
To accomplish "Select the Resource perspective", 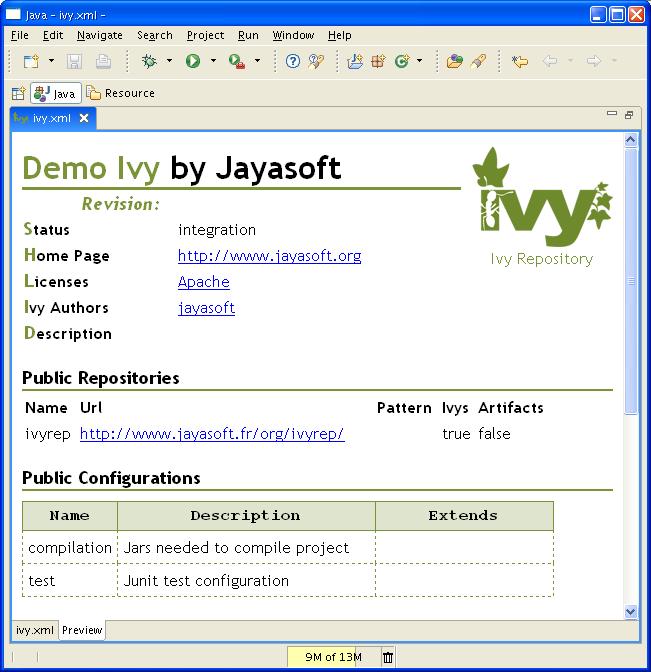I will pyautogui.click(x=121, y=93).
